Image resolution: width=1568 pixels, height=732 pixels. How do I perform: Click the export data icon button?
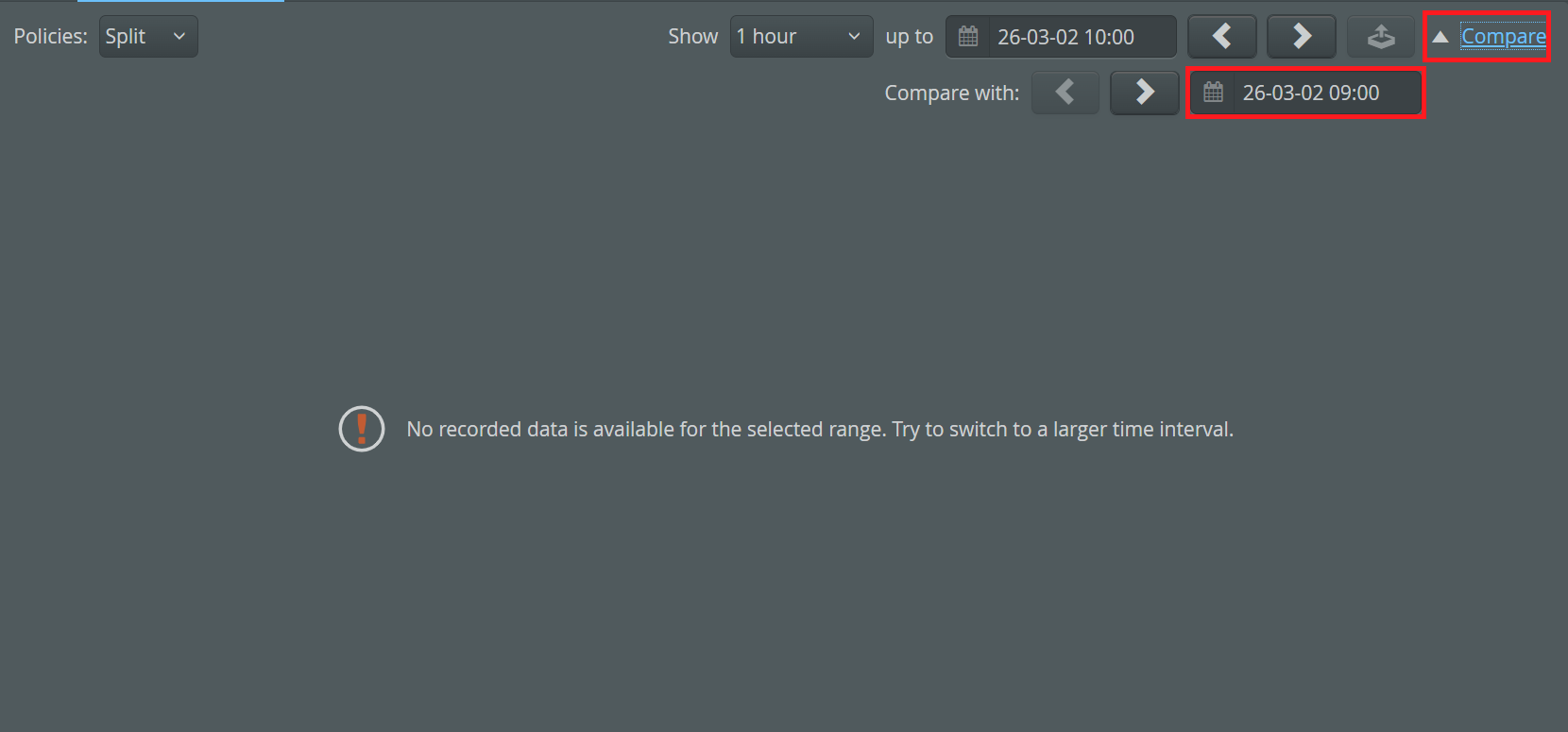click(x=1381, y=37)
